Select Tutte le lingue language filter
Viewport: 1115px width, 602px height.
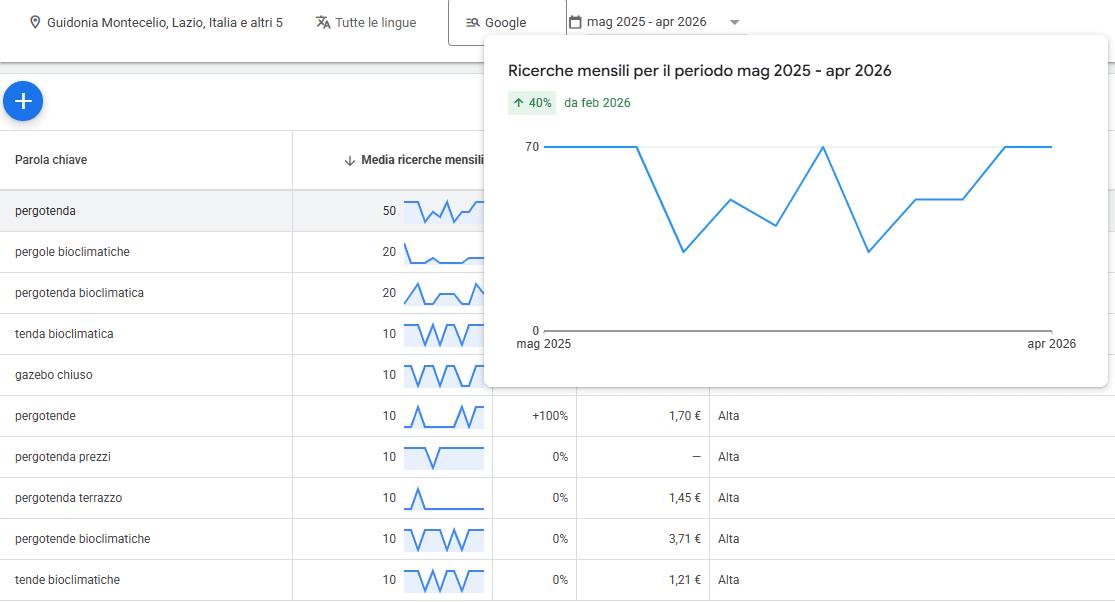375,23
